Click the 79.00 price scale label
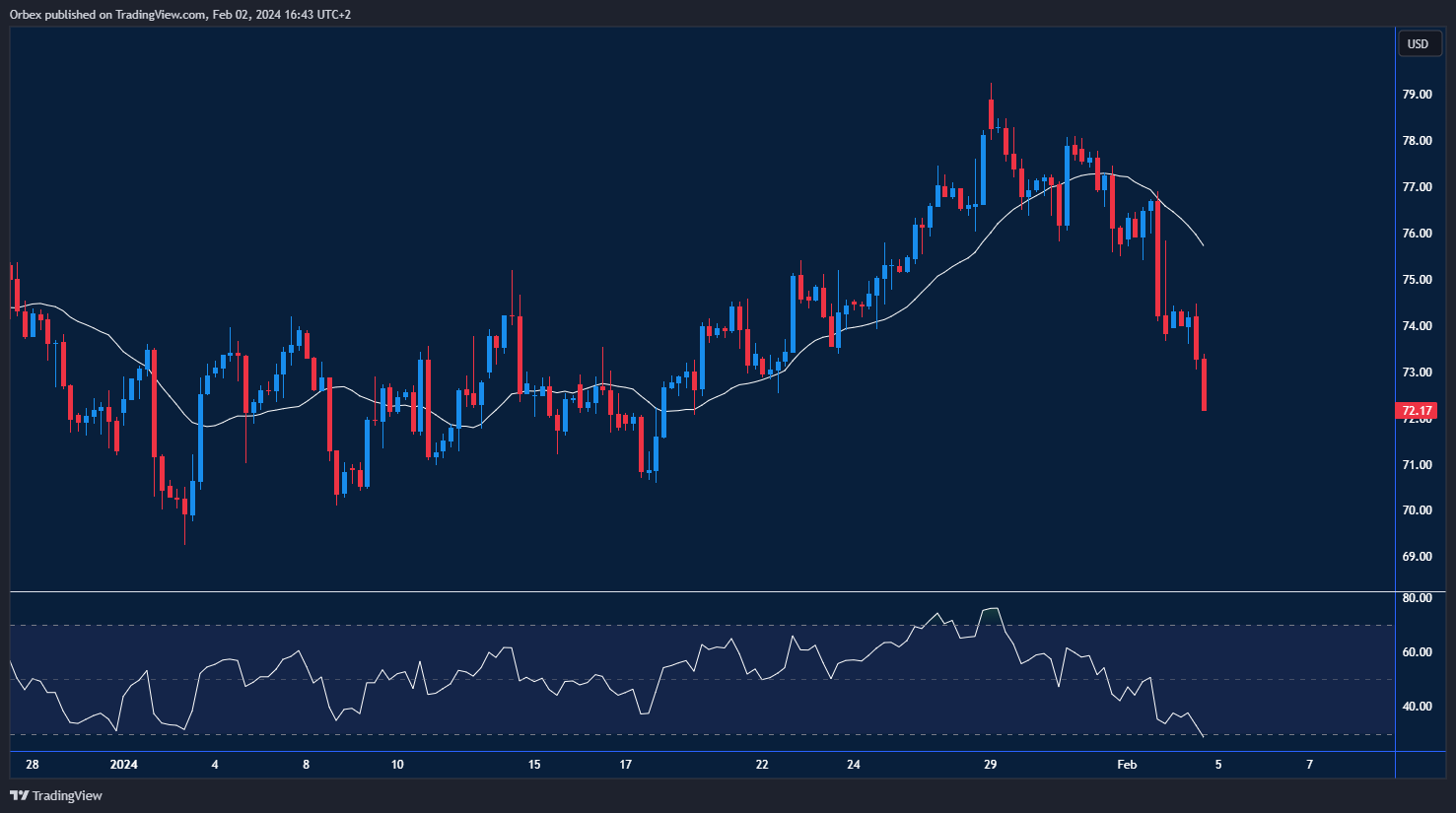 tap(1418, 95)
